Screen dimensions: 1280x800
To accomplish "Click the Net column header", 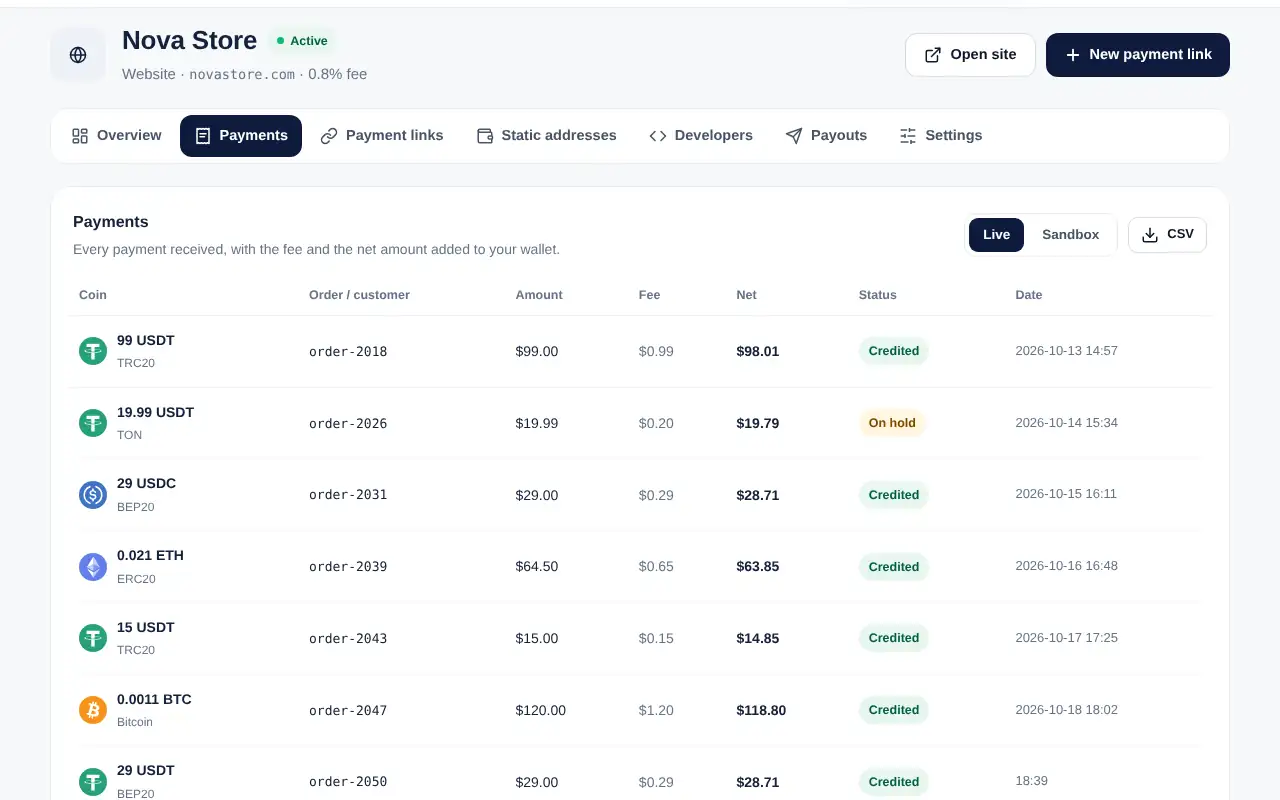I will (746, 295).
